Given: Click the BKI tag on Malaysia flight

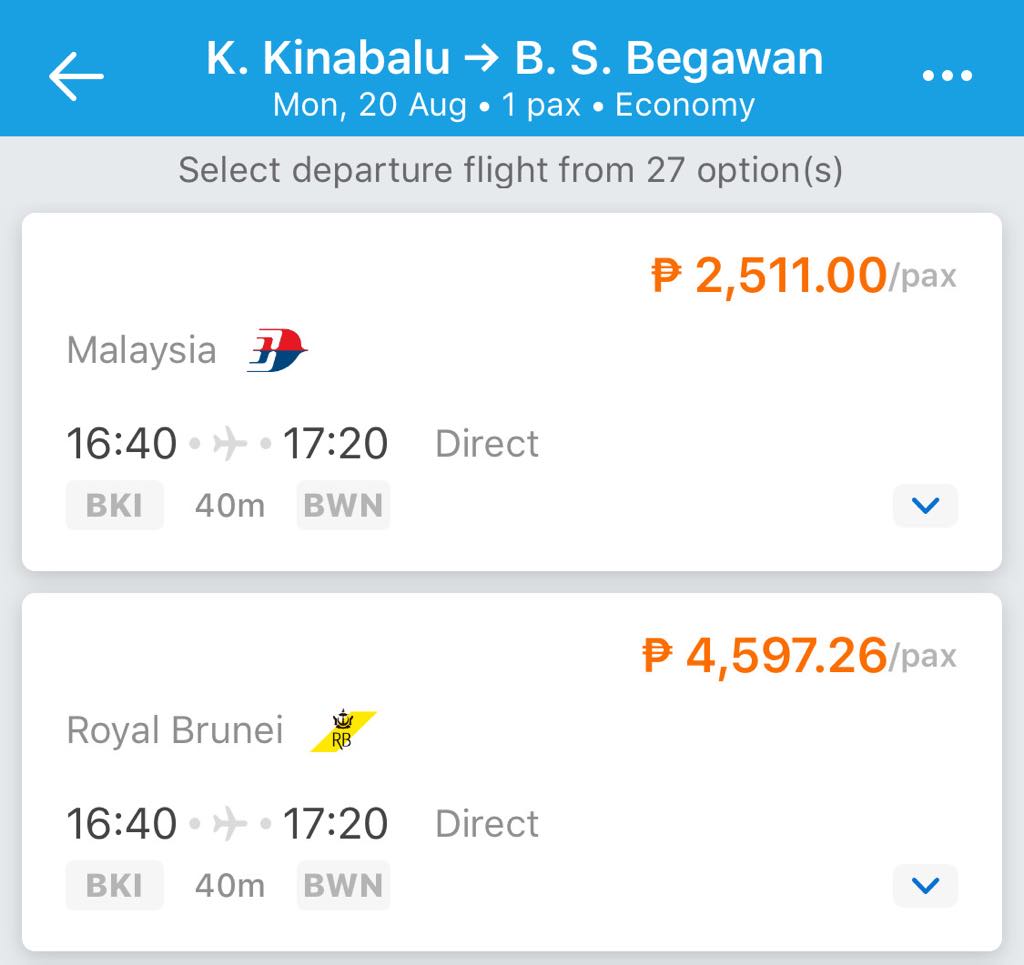Looking at the screenshot, I should (x=114, y=506).
